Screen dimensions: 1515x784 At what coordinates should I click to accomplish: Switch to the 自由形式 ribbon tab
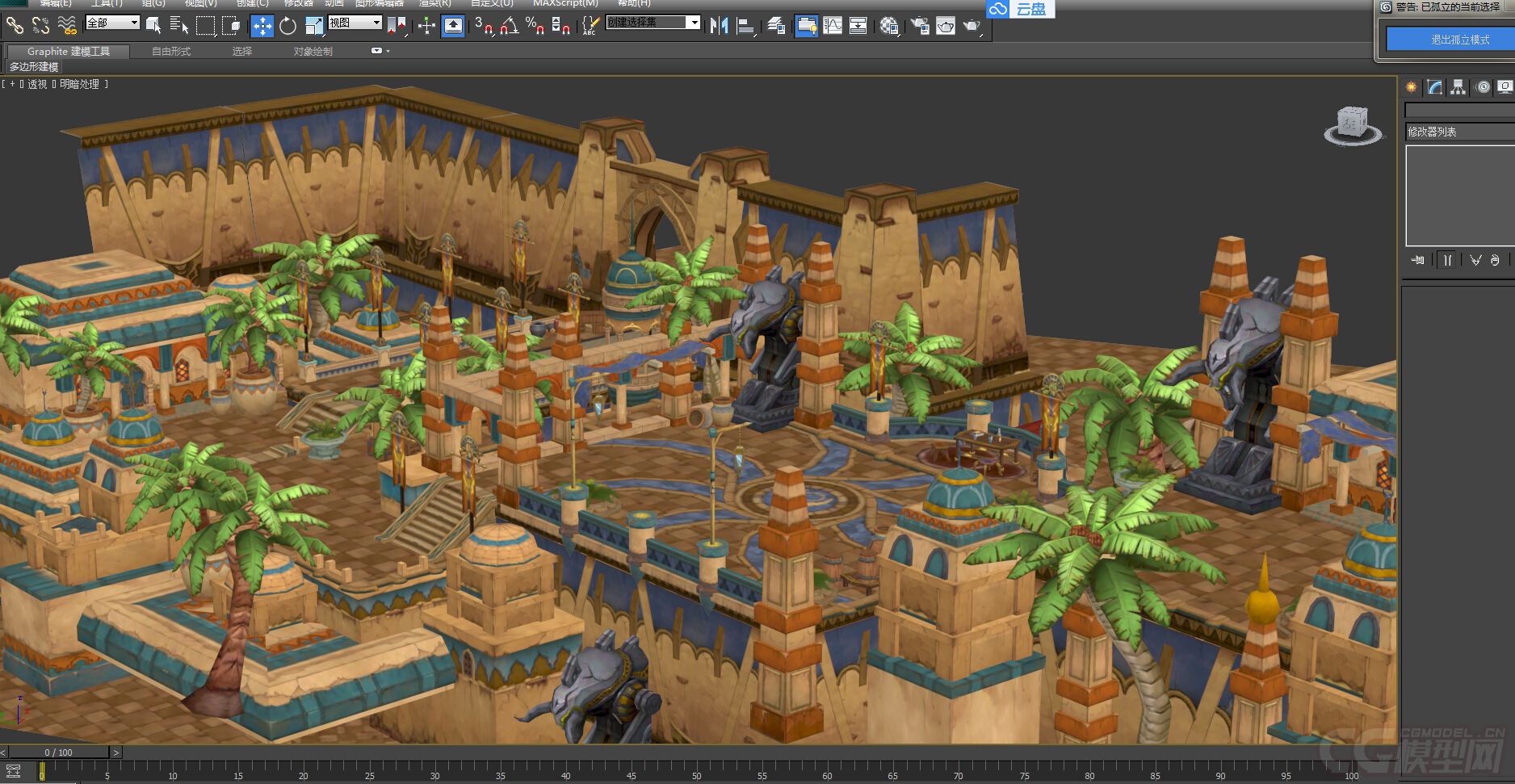point(171,51)
